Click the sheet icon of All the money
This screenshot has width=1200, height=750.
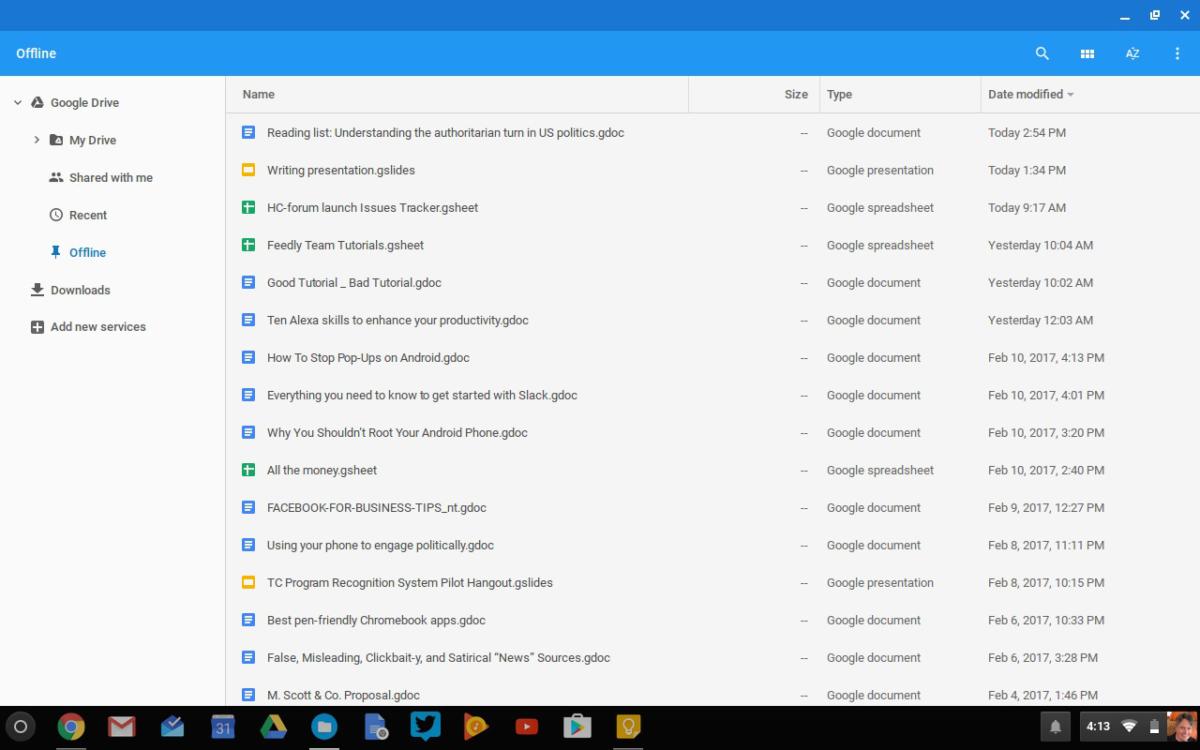tap(249, 470)
